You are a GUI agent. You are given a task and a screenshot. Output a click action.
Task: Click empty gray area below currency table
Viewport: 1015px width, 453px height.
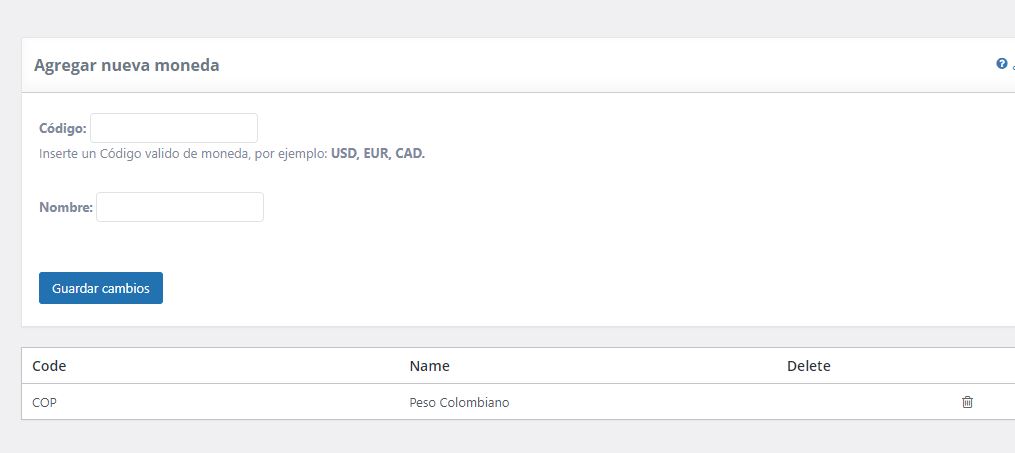coord(500,438)
